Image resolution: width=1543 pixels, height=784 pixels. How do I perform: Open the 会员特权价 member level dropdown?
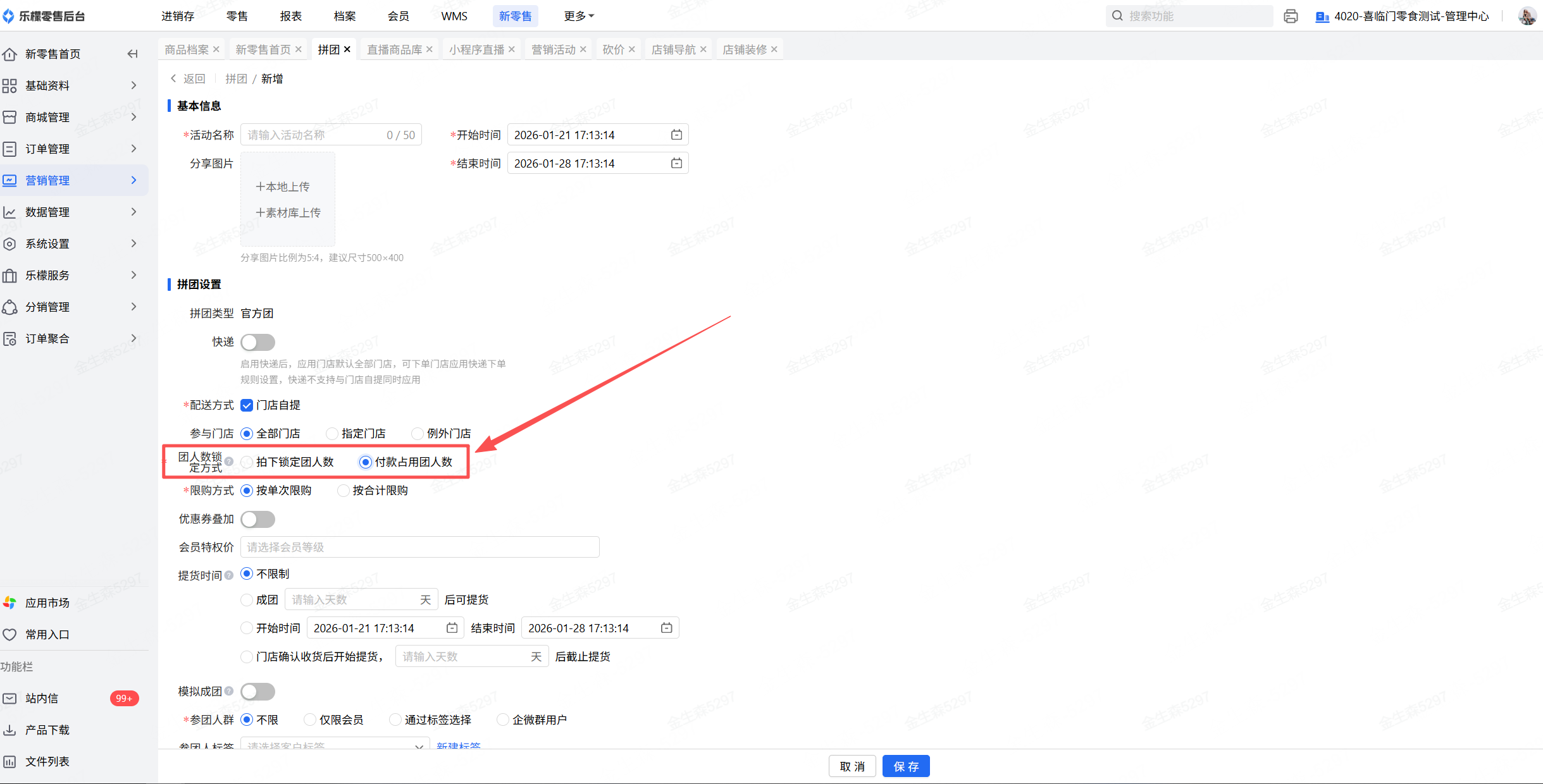419,547
